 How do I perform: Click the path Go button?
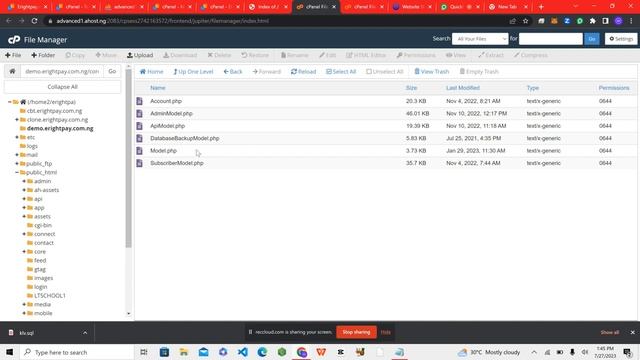click(x=112, y=71)
